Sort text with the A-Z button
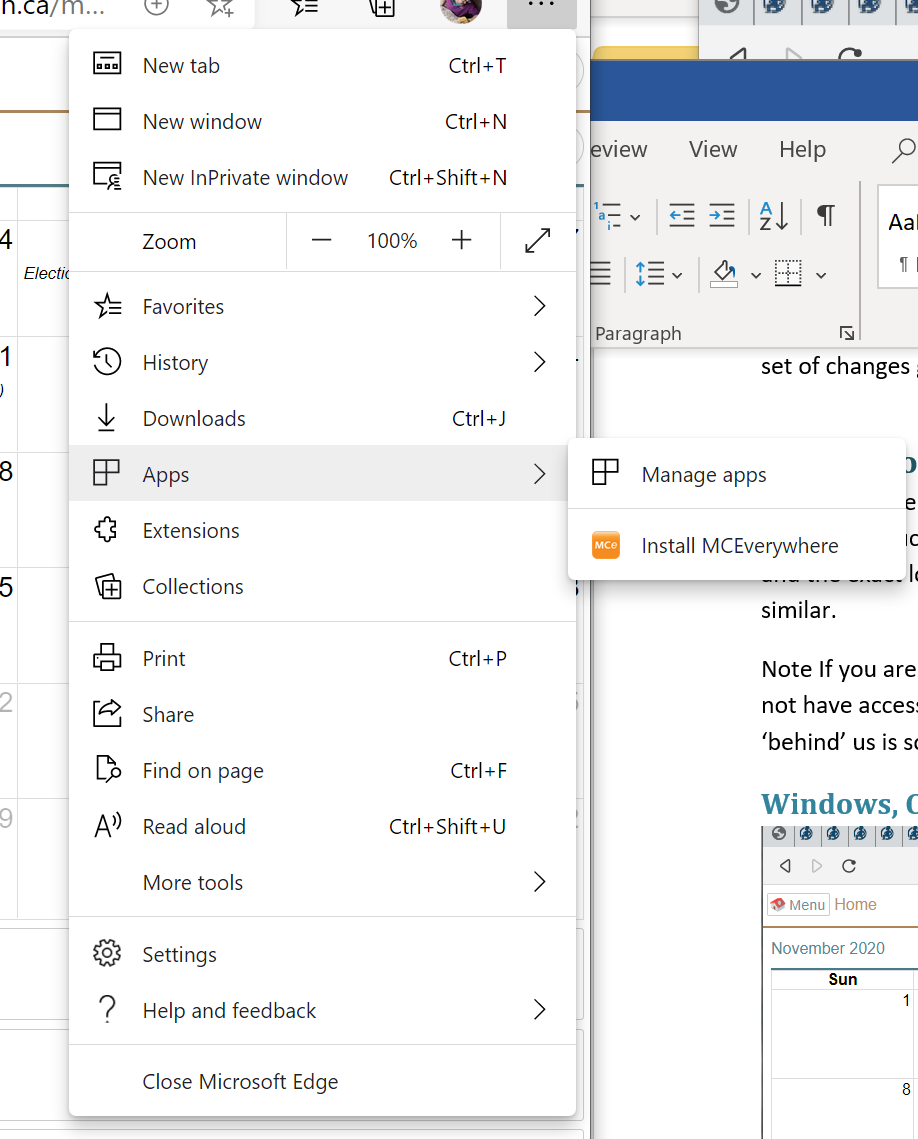The height and width of the screenshot is (1139, 918). tap(773, 216)
